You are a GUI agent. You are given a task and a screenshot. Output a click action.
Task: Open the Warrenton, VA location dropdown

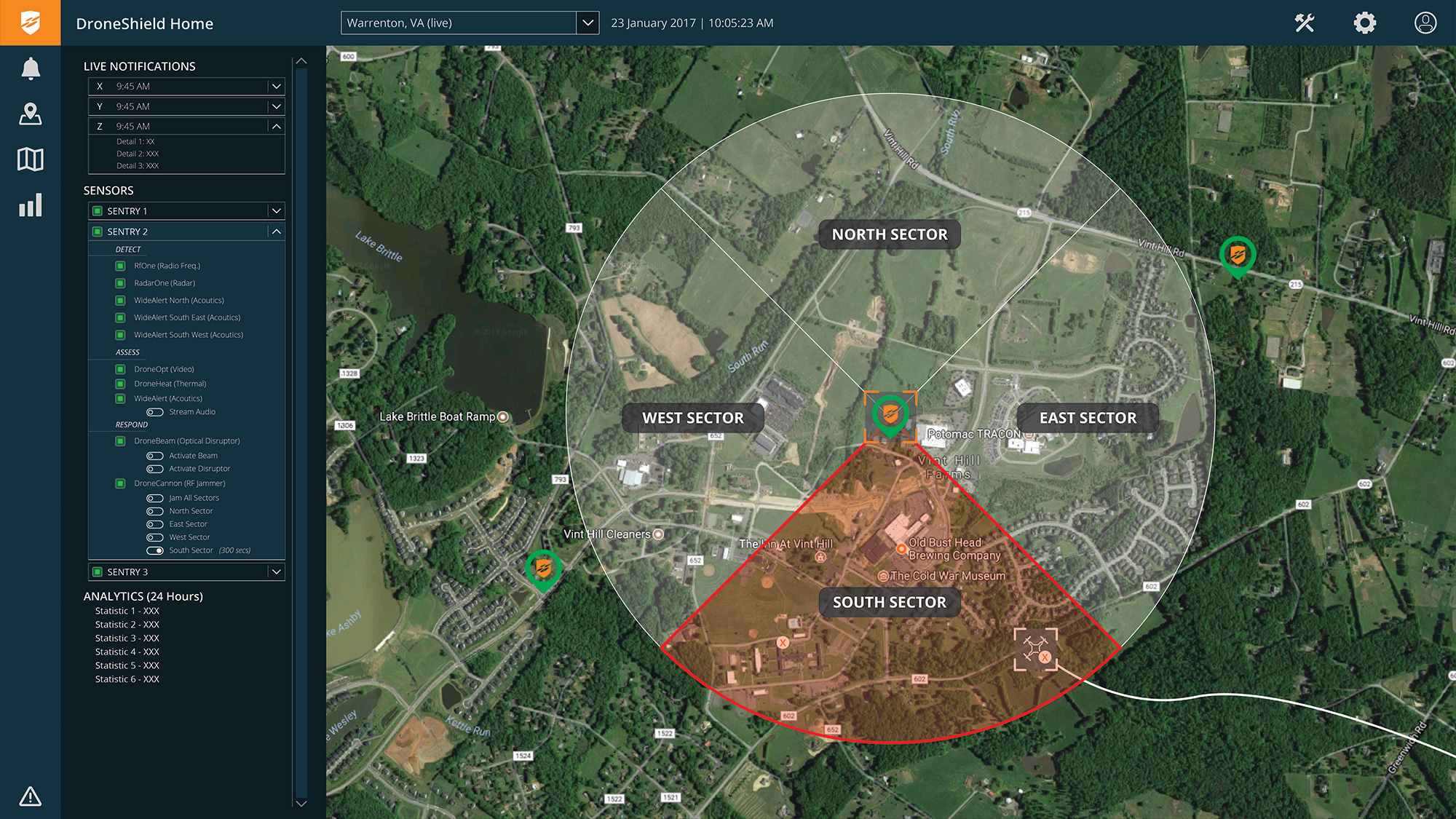click(x=587, y=23)
